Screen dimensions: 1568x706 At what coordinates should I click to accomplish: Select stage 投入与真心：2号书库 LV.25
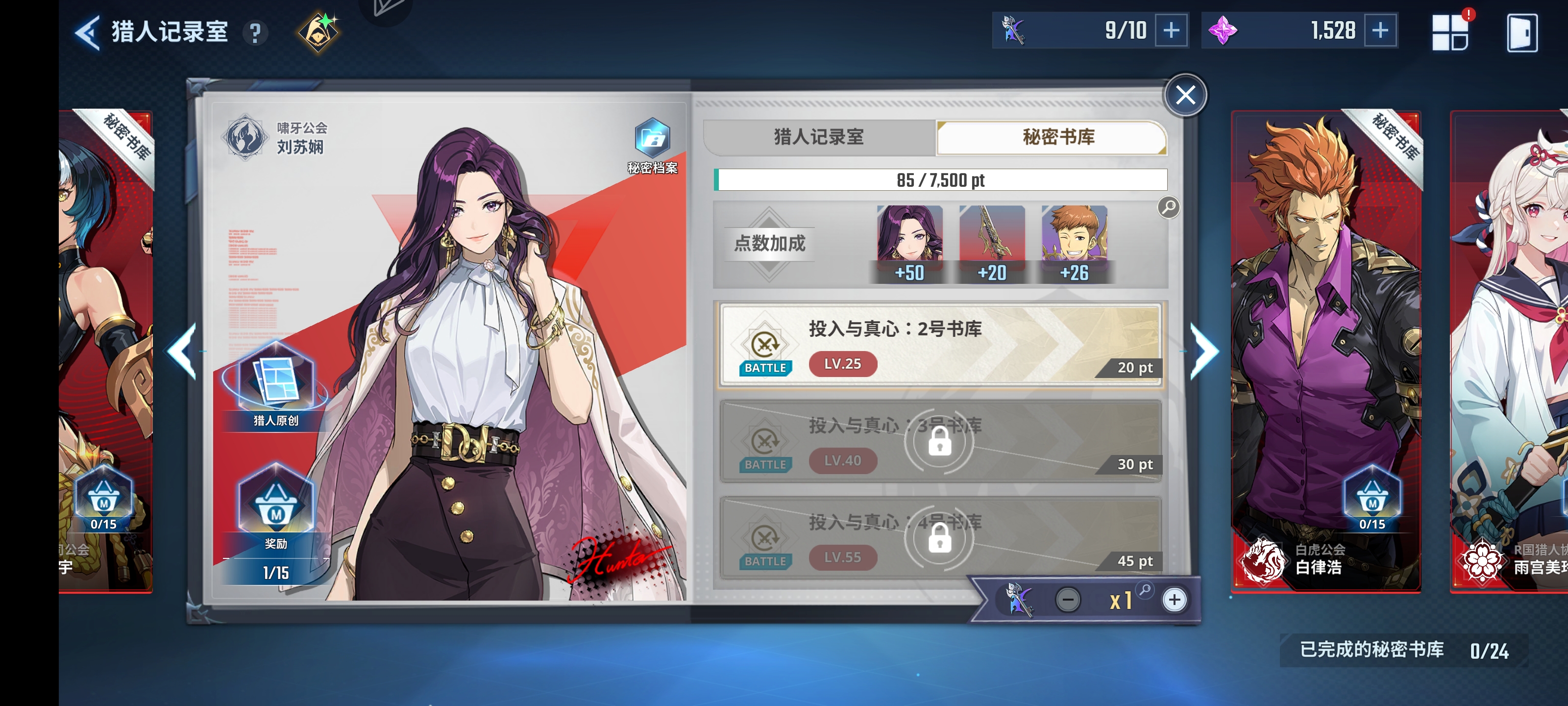(940, 345)
